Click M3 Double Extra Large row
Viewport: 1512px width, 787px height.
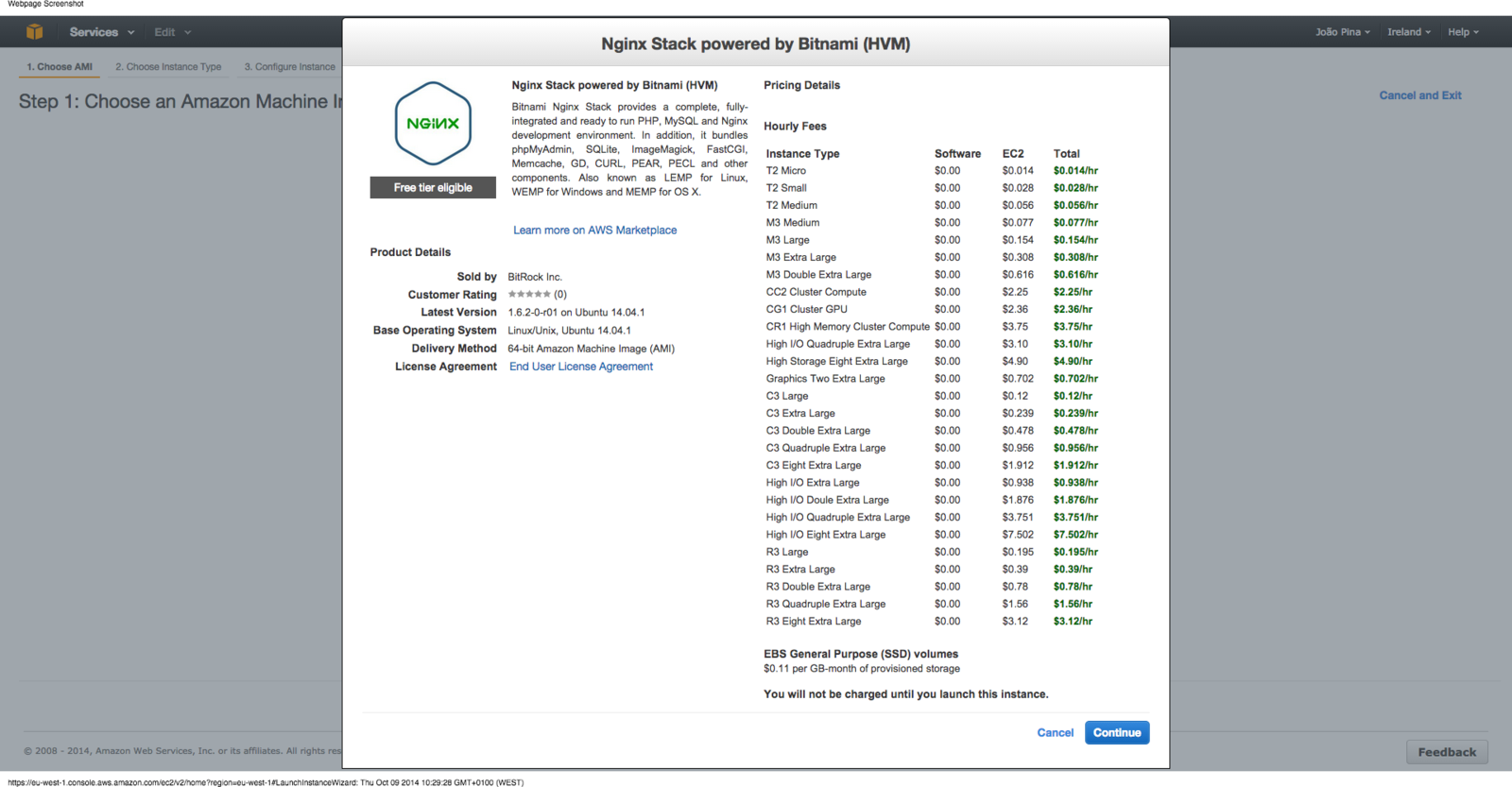(932, 275)
